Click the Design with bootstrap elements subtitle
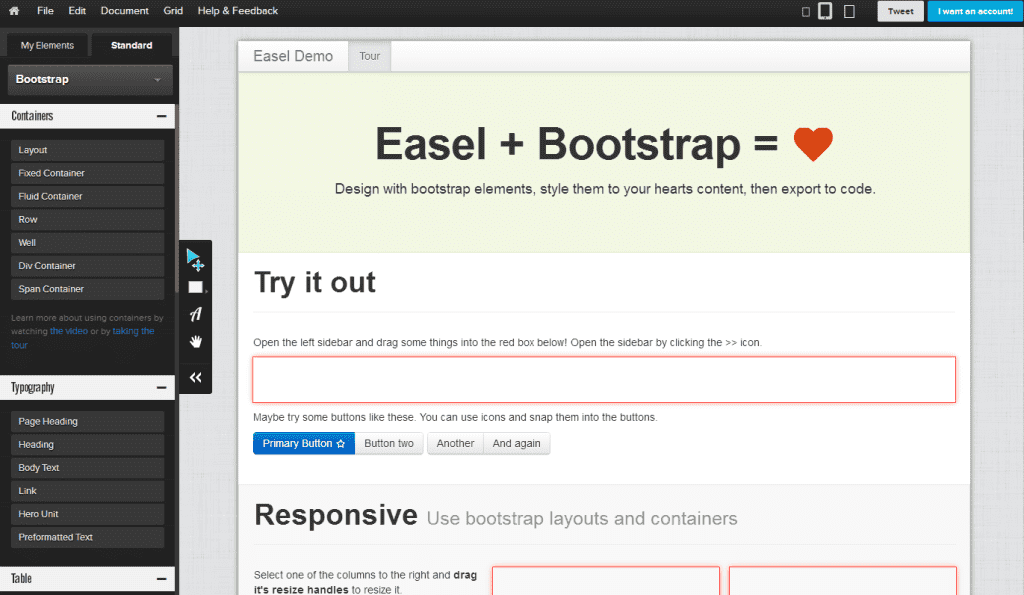The image size is (1024, 595). [605, 189]
